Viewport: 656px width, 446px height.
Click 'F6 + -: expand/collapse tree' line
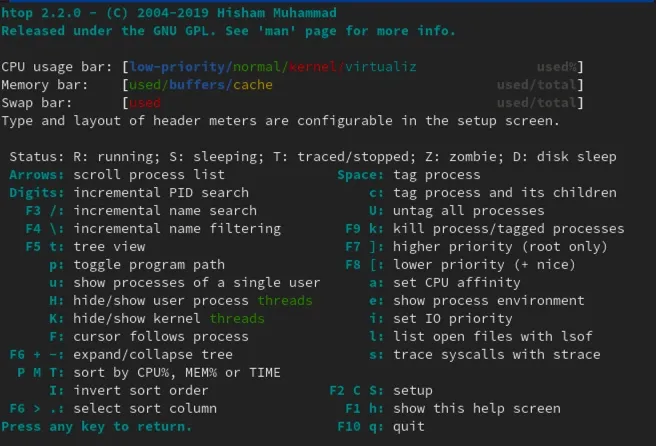click(134, 355)
